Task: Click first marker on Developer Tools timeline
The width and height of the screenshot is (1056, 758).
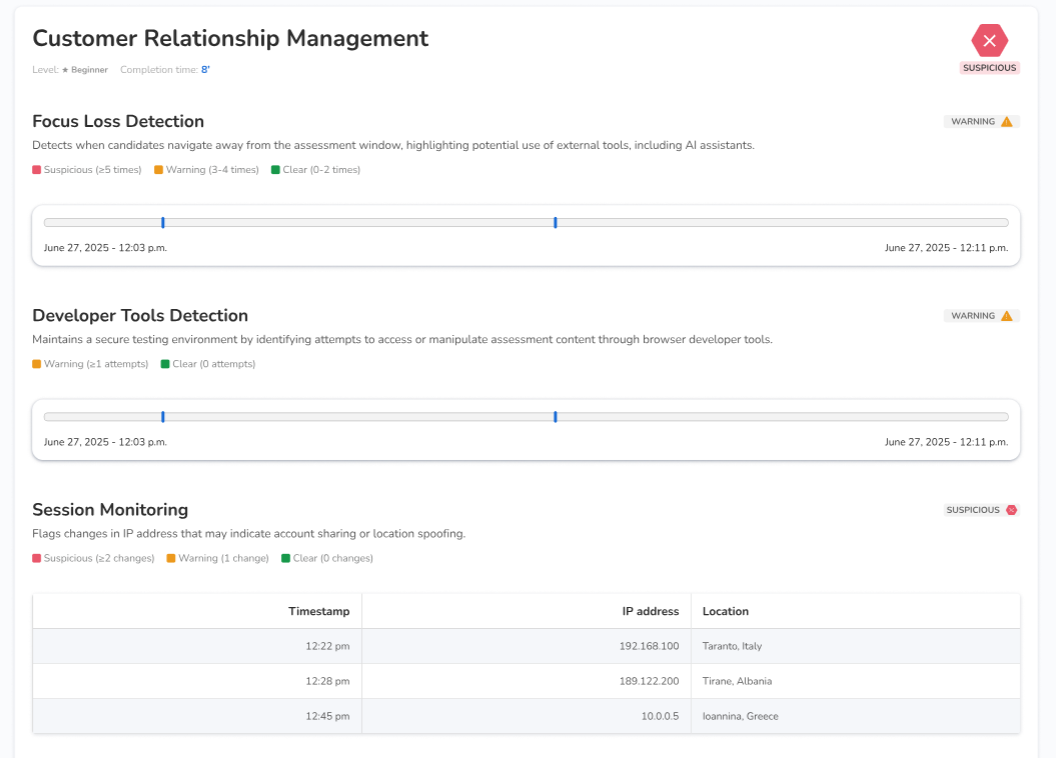Action: point(163,416)
